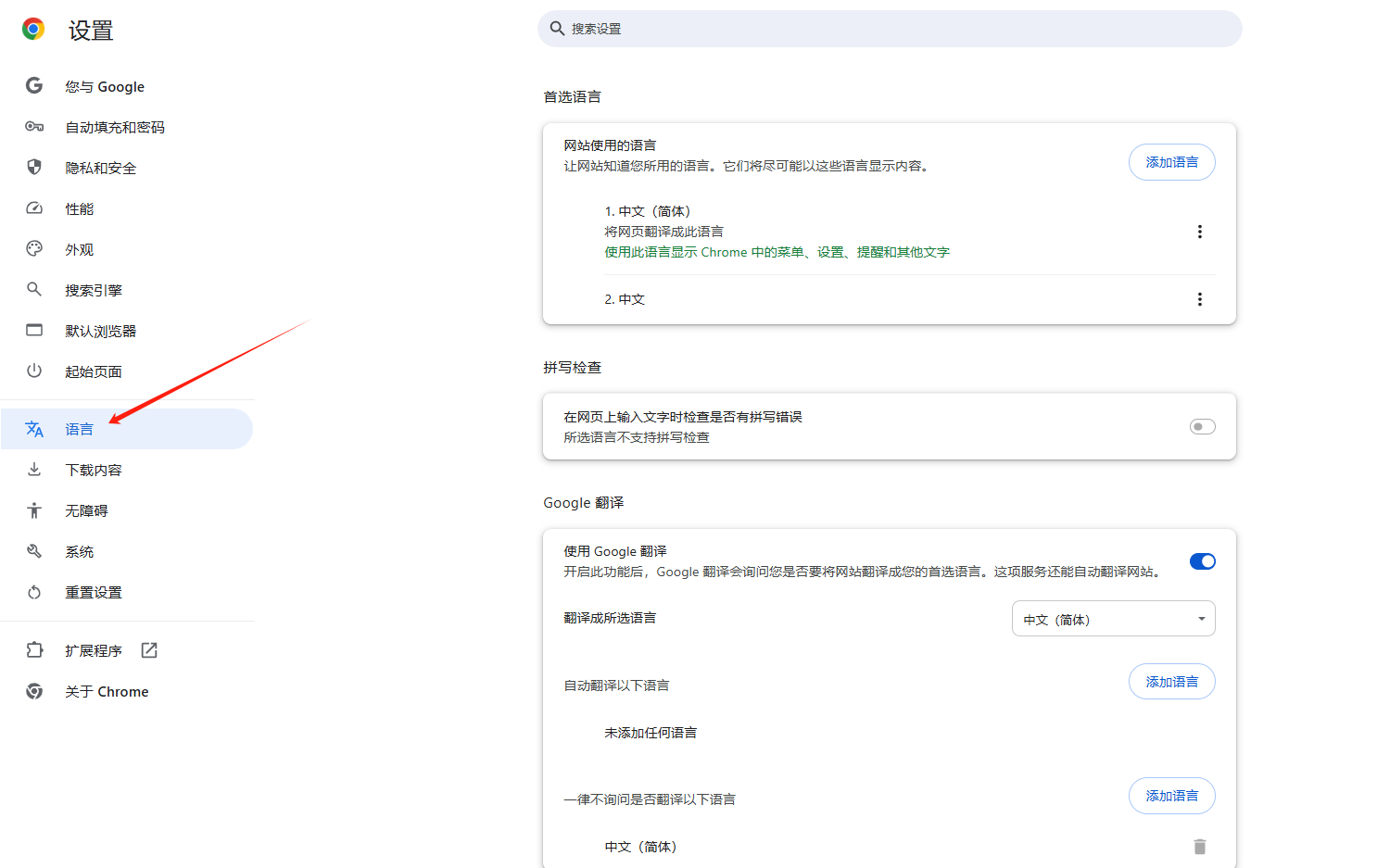Go to 无障碍 settings
This screenshot has width=1377, height=868.
tap(127, 510)
